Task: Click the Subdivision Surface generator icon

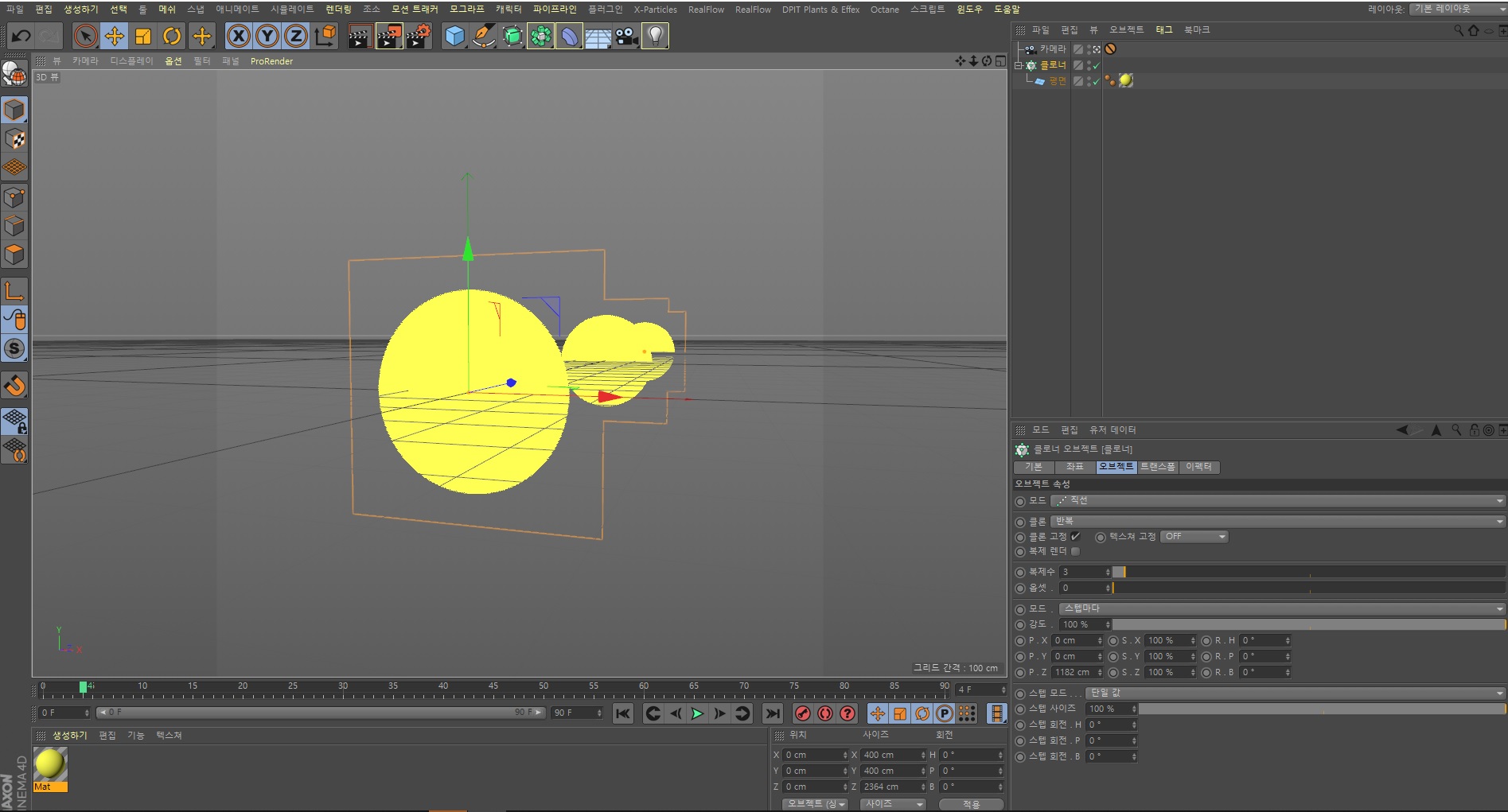Action: [x=512, y=36]
